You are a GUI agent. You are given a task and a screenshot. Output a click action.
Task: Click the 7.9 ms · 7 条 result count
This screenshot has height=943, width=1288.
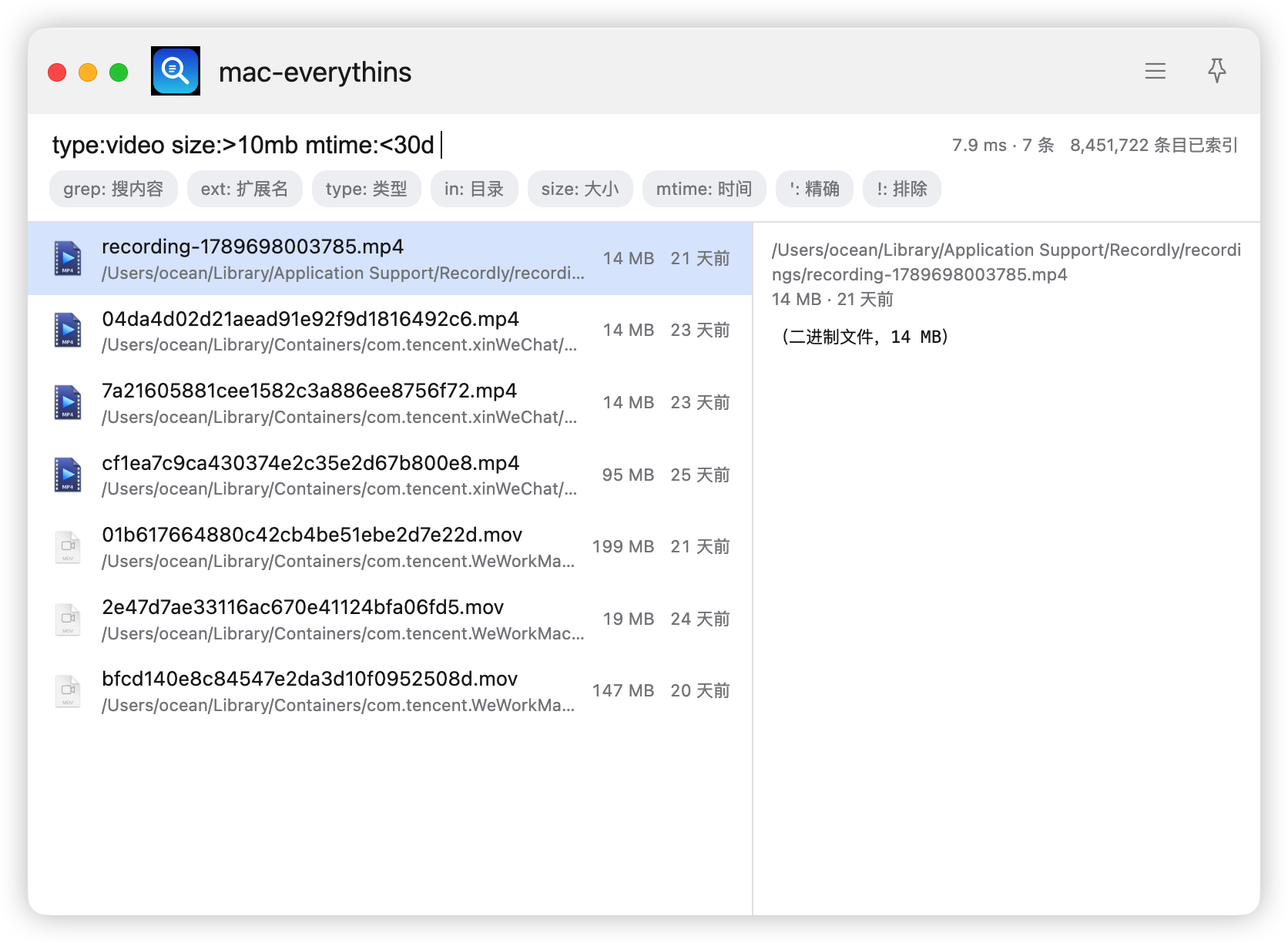click(1003, 145)
